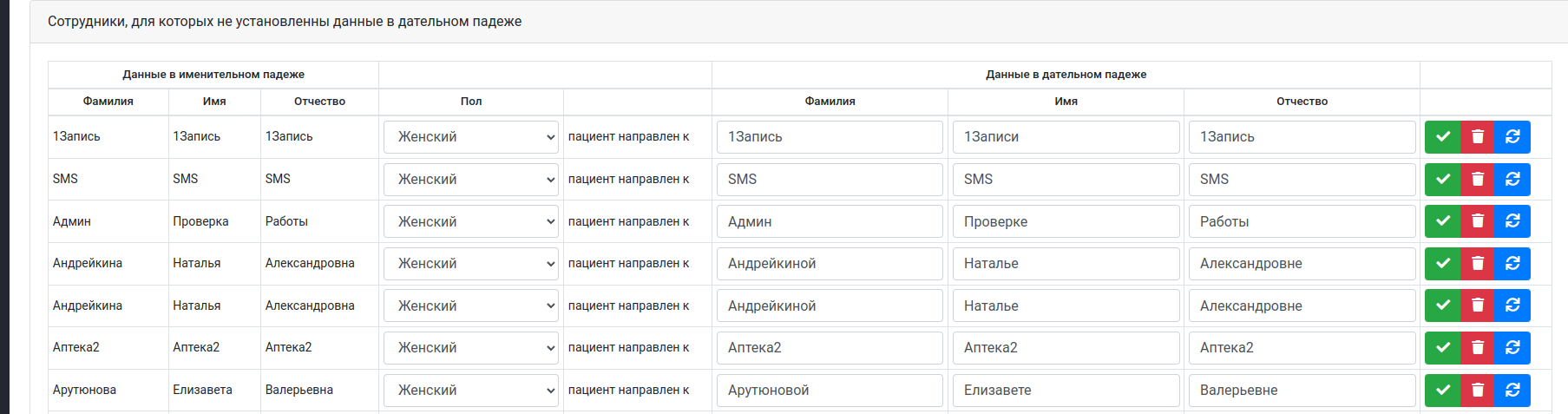Delete the SMS employee row
1568x414 pixels.
(x=1477, y=180)
